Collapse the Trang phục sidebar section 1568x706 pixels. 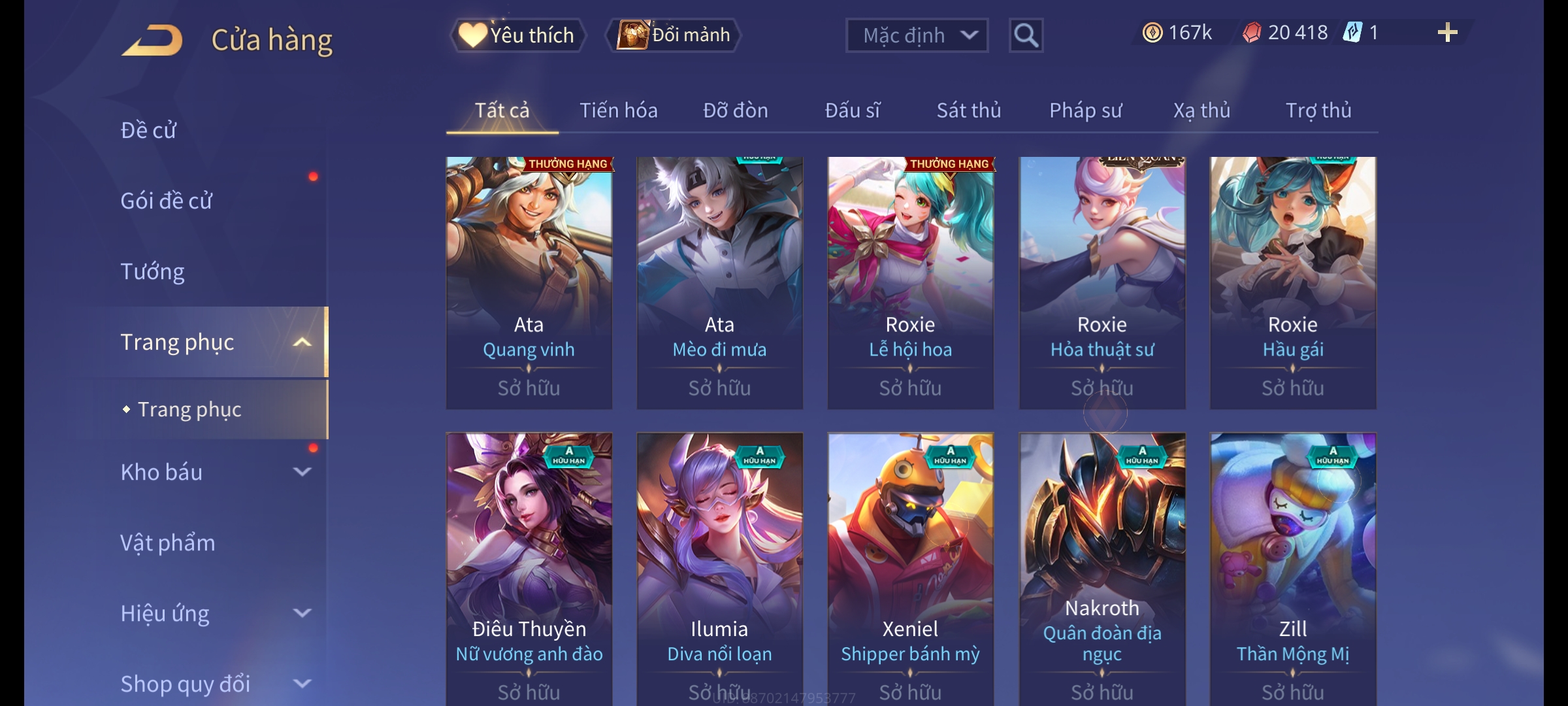(302, 342)
